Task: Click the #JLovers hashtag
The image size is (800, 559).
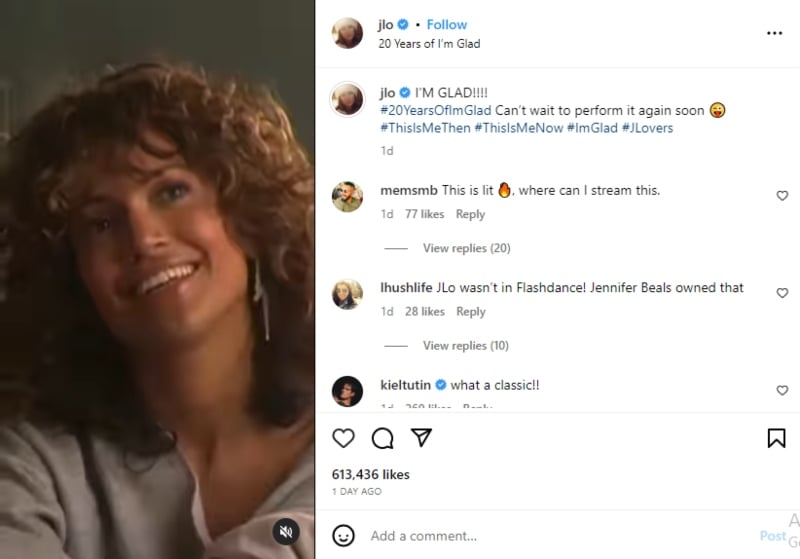Action: pos(648,128)
